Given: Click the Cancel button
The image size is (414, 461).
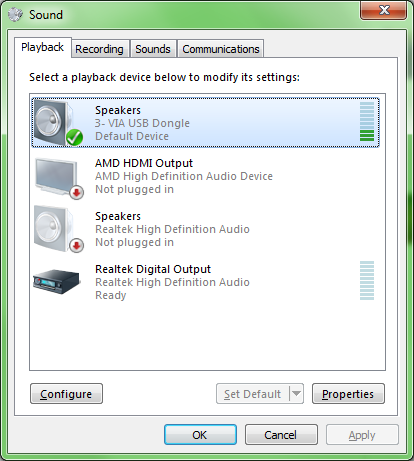Looking at the screenshot, I should 281,435.
